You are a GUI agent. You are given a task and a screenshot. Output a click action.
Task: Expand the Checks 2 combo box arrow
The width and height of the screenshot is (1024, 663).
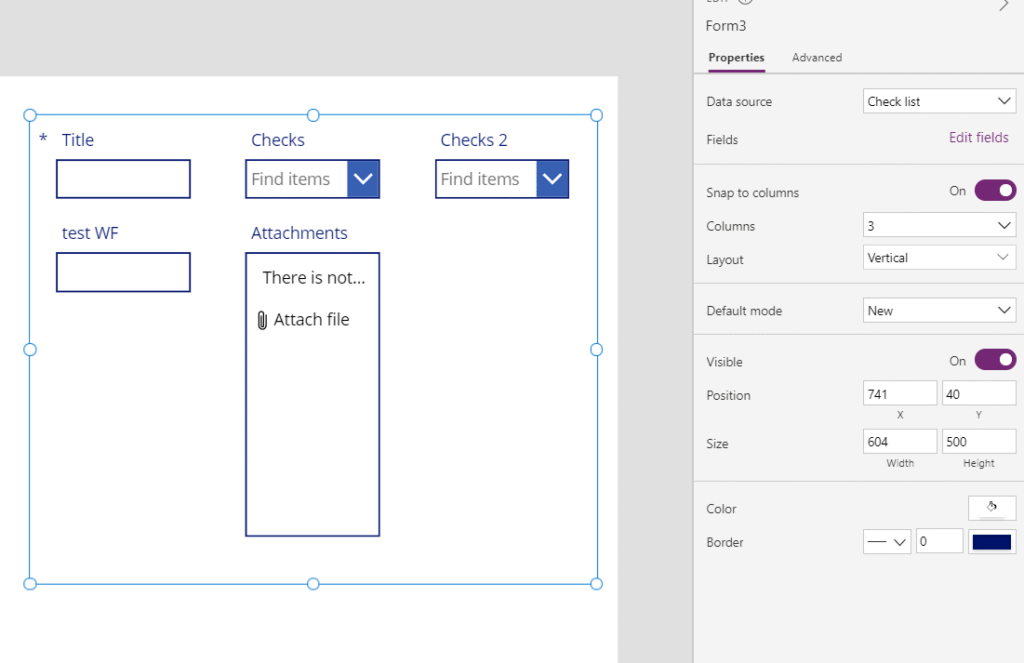pos(552,179)
